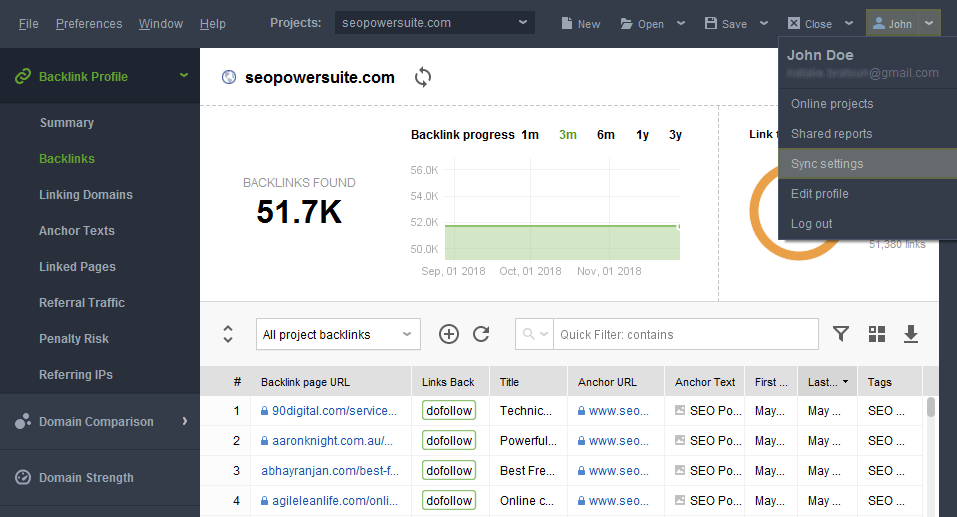This screenshot has width=957, height=517.
Task: Open the Projects dropdown showing seopowersuite.com
Action: [x=435, y=23]
